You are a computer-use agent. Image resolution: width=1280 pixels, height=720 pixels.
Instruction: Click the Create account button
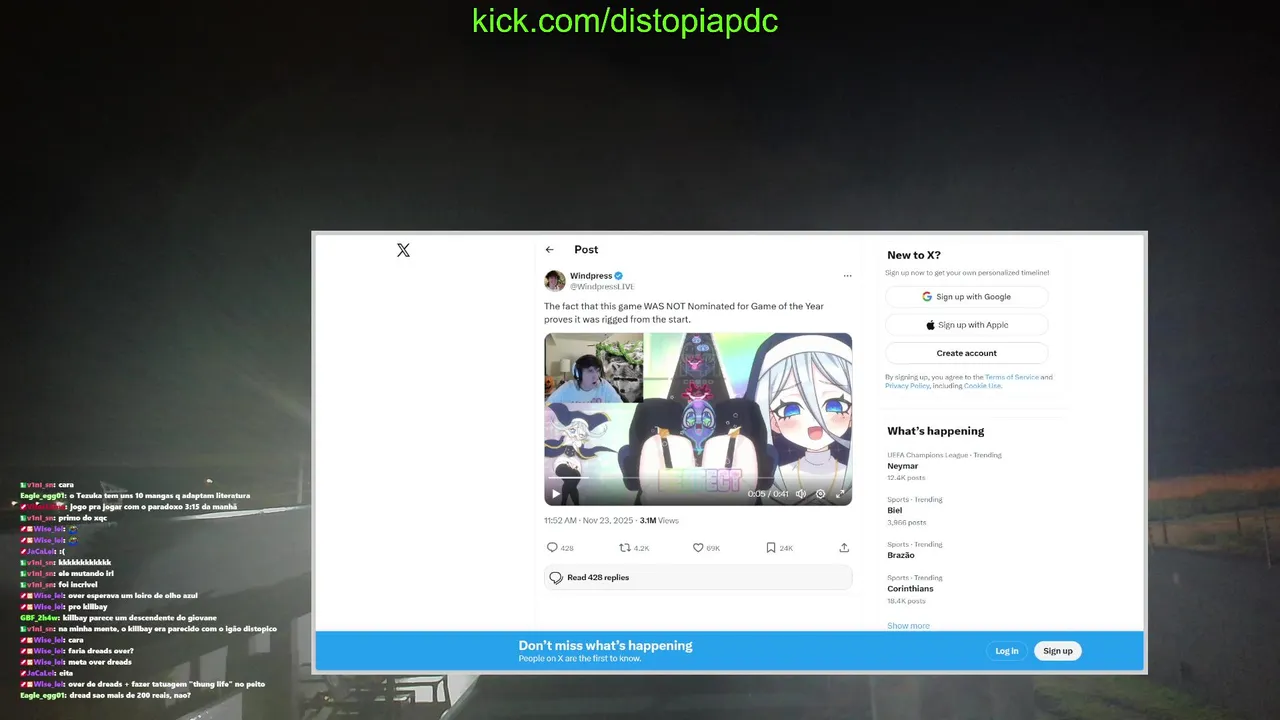click(x=967, y=353)
